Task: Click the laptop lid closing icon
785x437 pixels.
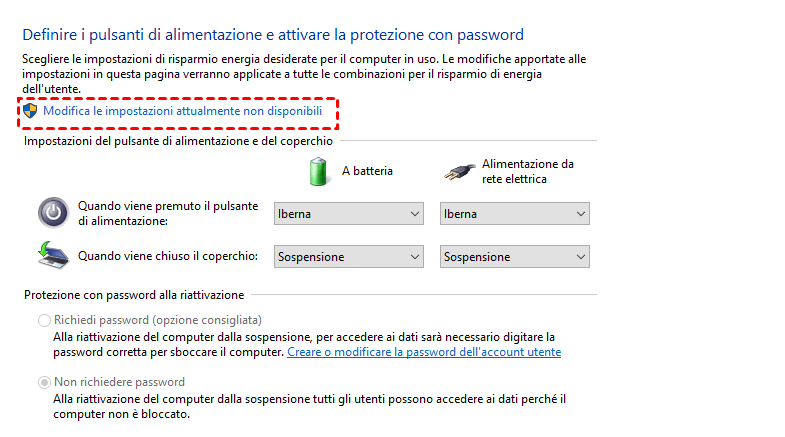Action: click(x=53, y=255)
